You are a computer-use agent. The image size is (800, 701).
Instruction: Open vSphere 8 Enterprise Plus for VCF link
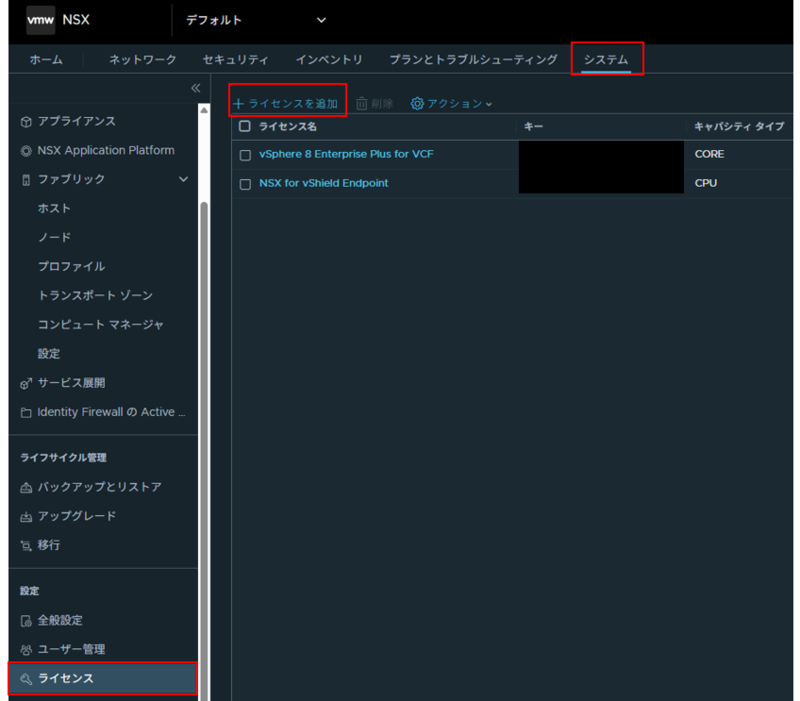click(x=346, y=154)
